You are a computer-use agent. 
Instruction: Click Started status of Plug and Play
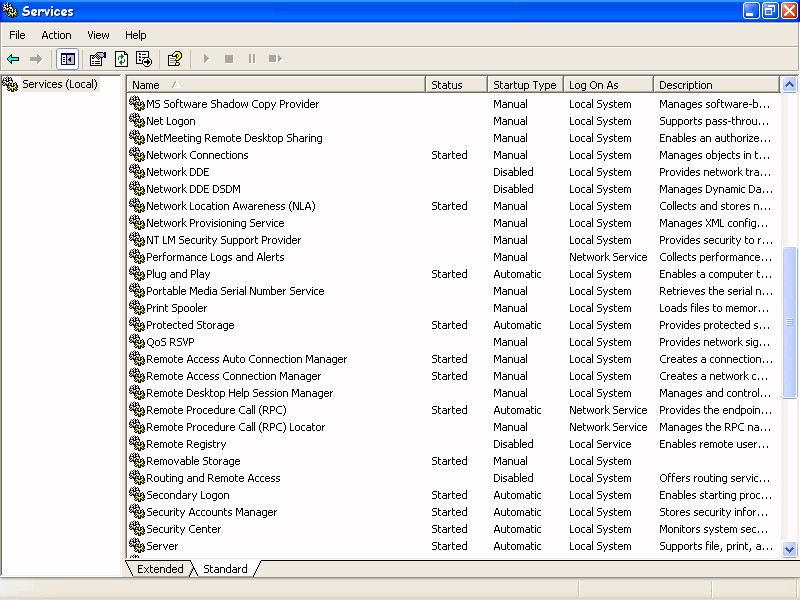tap(449, 274)
